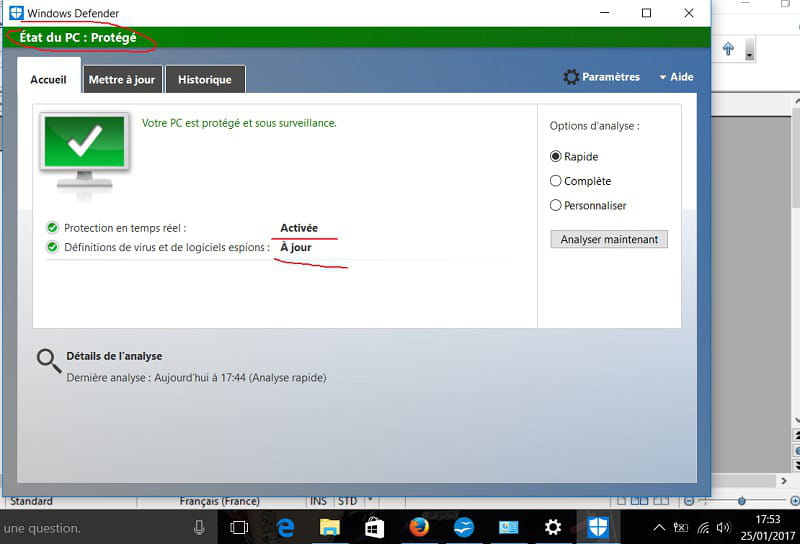Click the 'Activée' status text

click(299, 228)
